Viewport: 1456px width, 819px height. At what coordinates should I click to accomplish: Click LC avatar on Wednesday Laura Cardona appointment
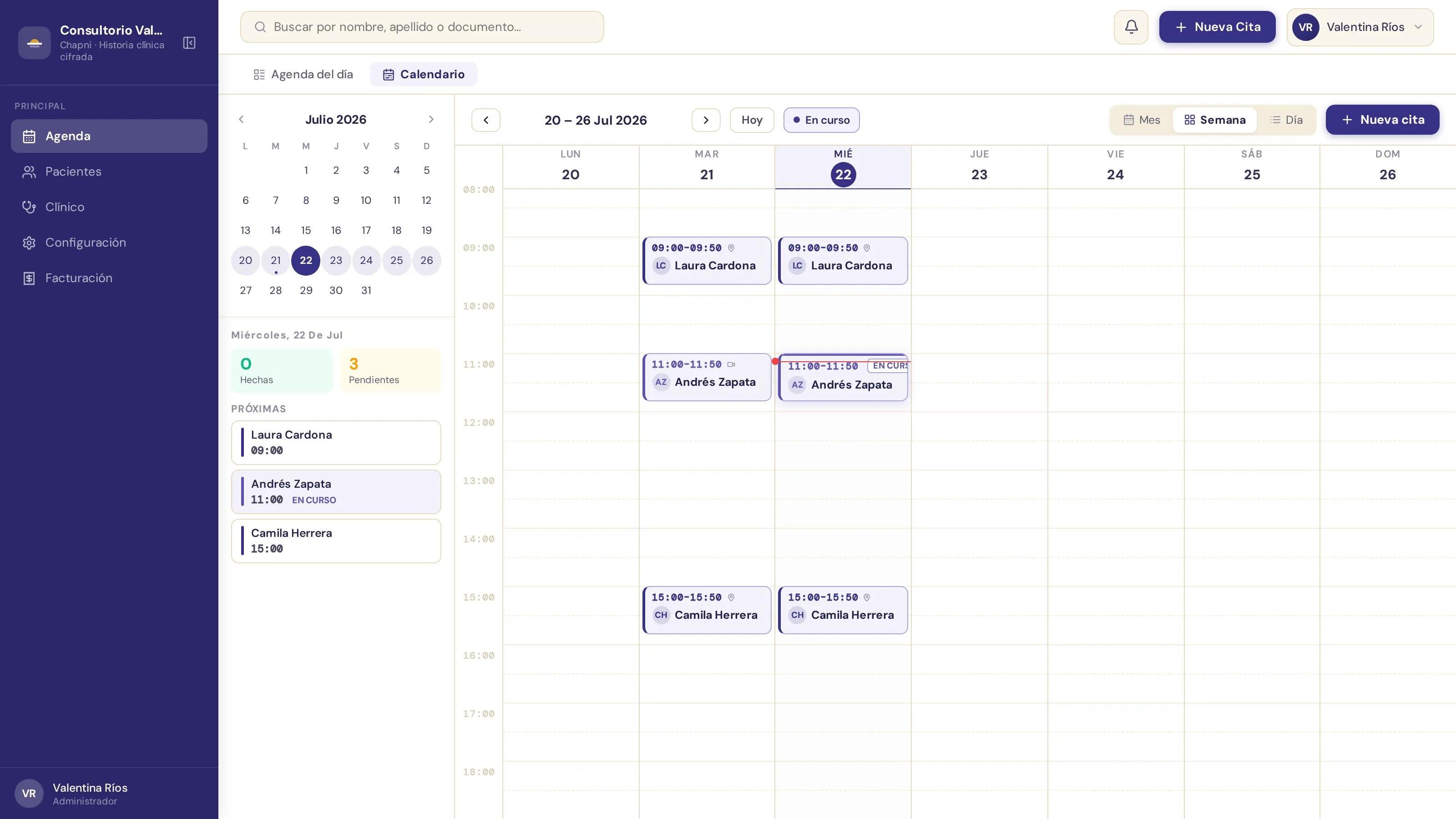pyautogui.click(x=797, y=266)
